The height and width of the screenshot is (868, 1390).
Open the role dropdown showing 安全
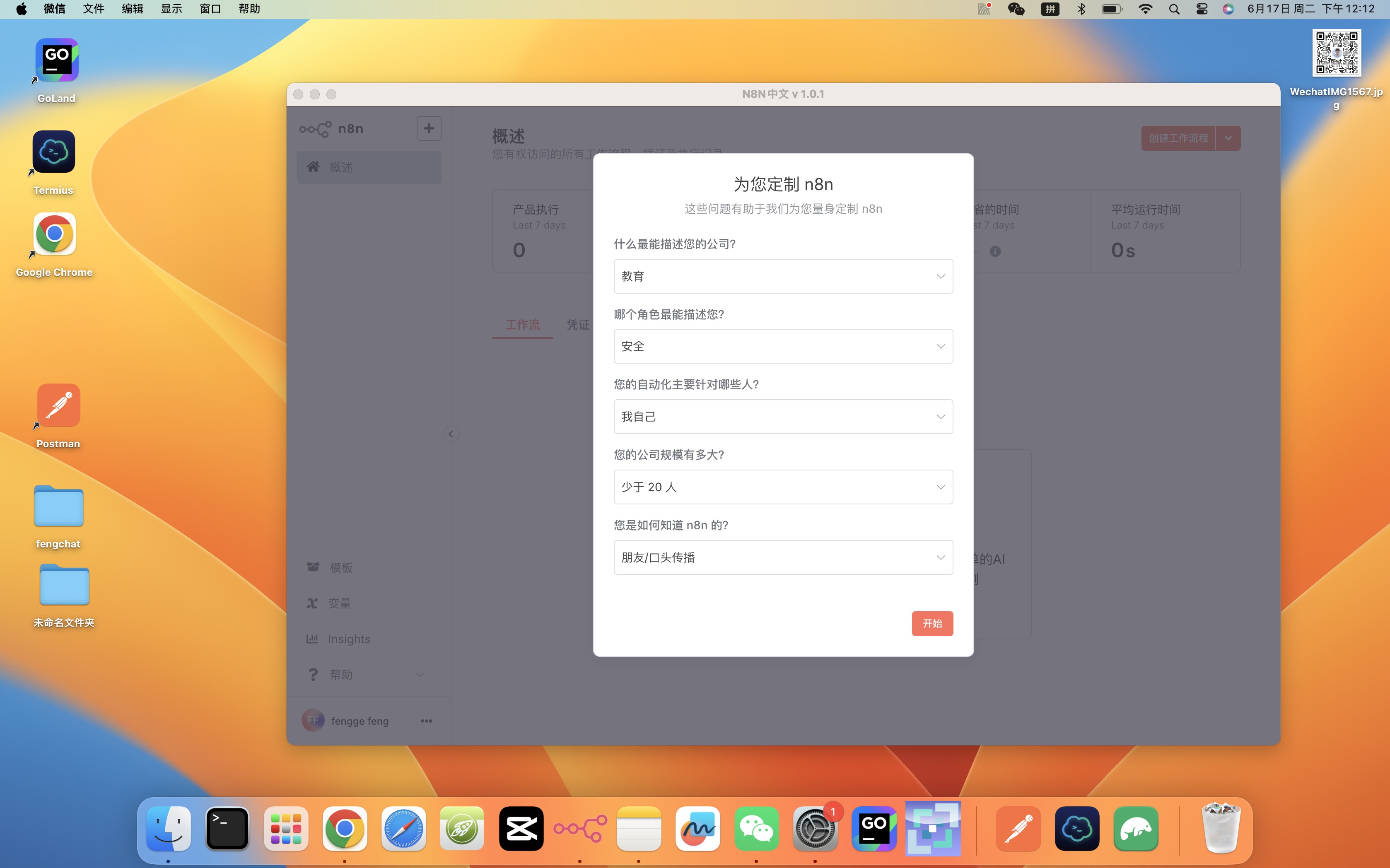pyautogui.click(x=783, y=346)
